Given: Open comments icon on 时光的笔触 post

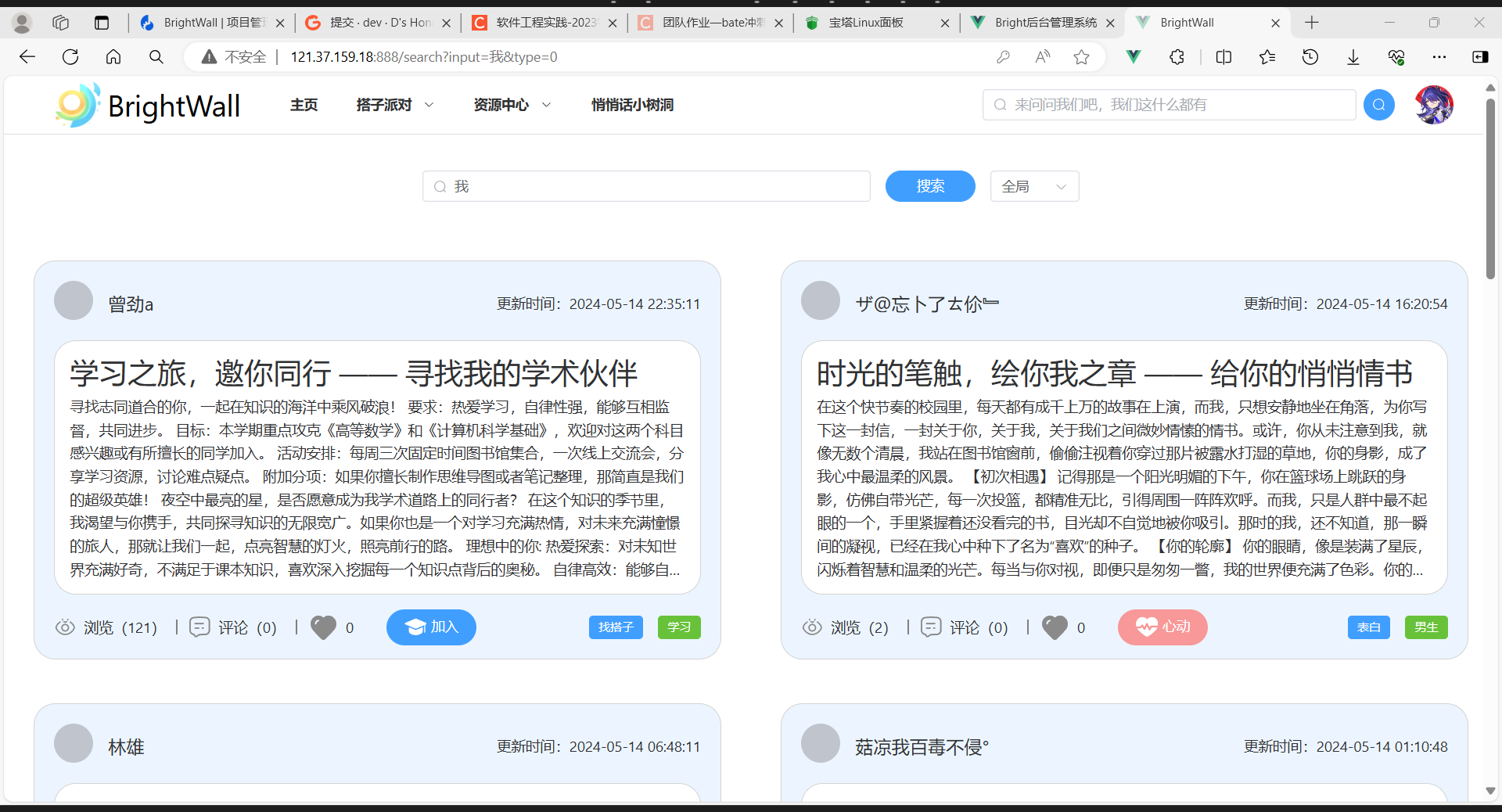Looking at the screenshot, I should [932, 627].
